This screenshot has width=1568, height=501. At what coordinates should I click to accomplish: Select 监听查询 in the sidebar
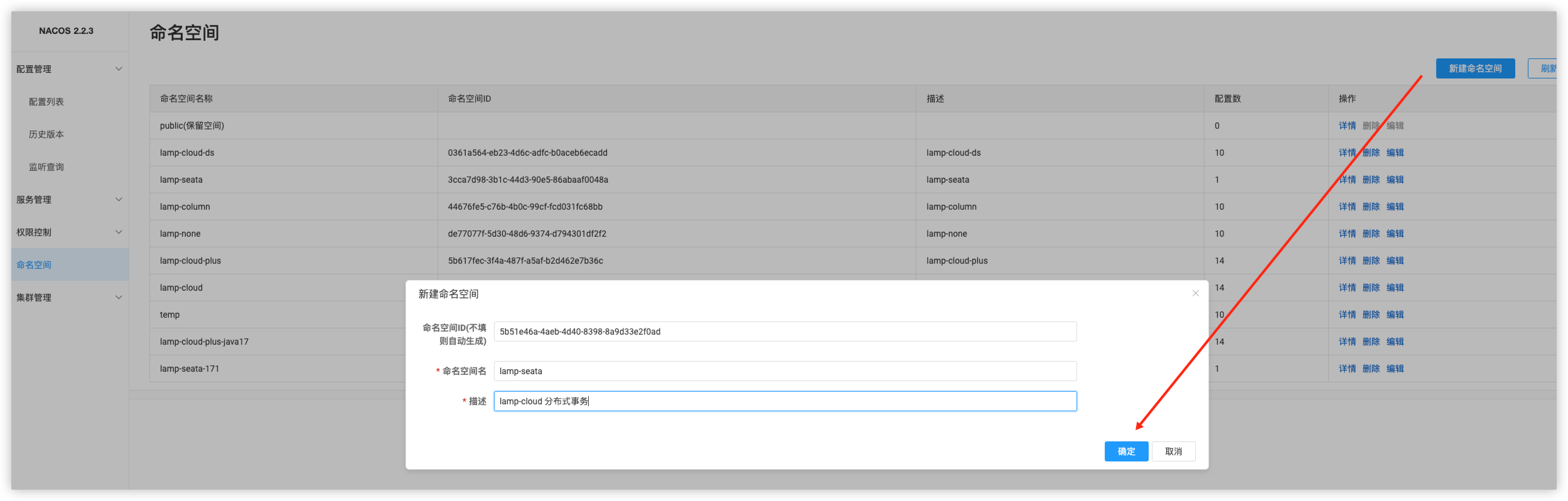(46, 167)
